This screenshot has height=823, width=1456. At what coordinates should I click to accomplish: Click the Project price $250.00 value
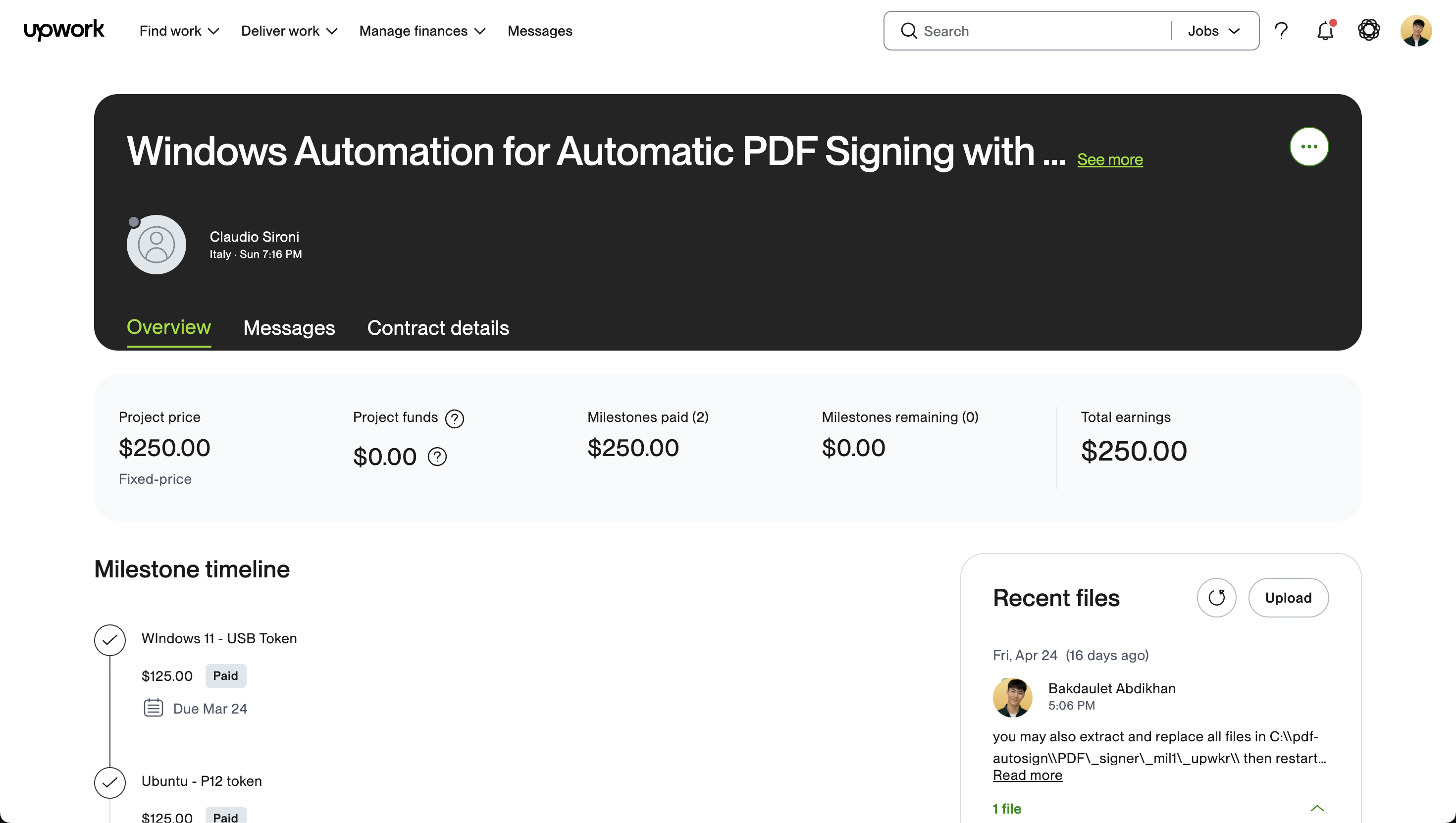[x=164, y=448]
